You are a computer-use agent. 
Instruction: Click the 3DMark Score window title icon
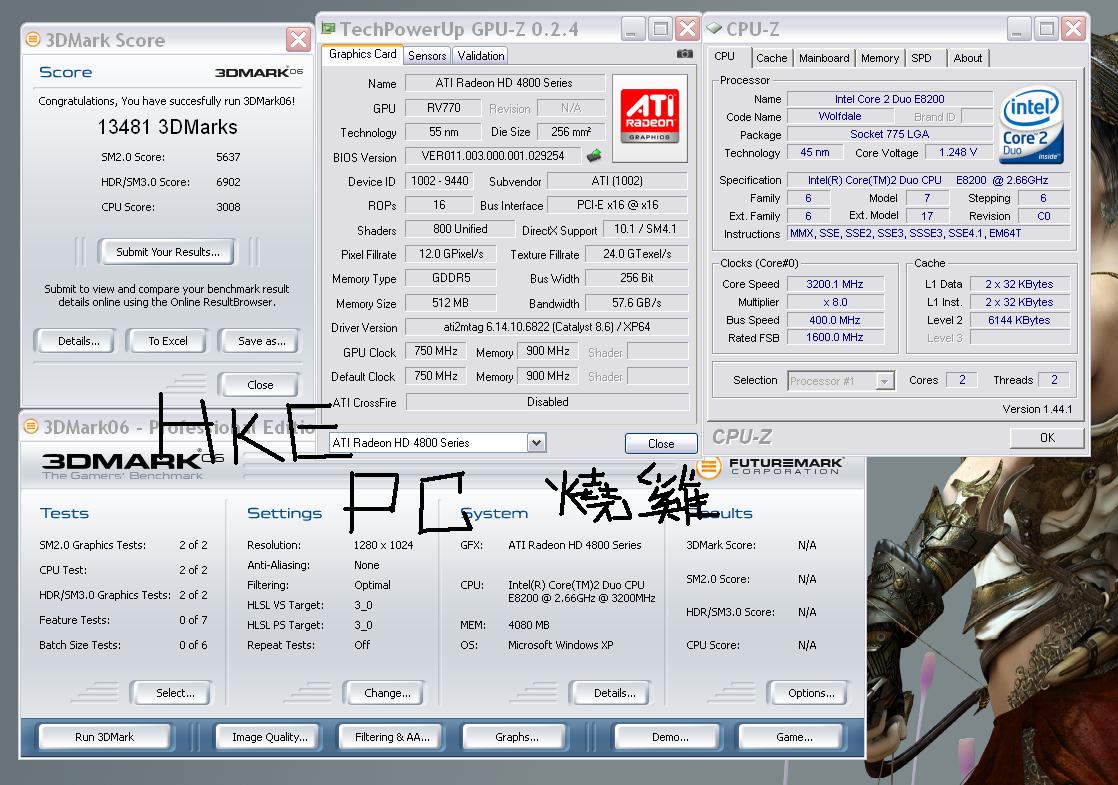[33, 39]
